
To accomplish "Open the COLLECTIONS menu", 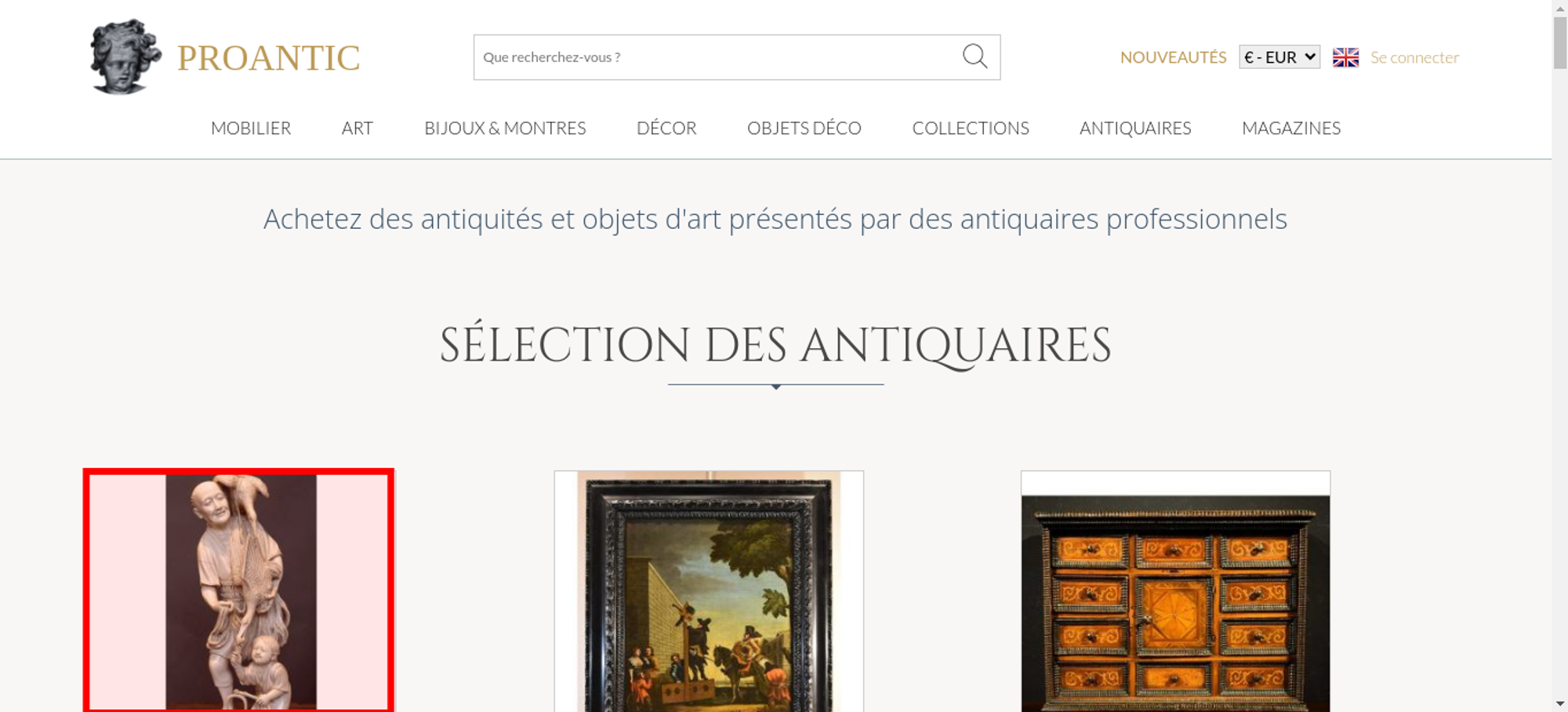I will [971, 128].
